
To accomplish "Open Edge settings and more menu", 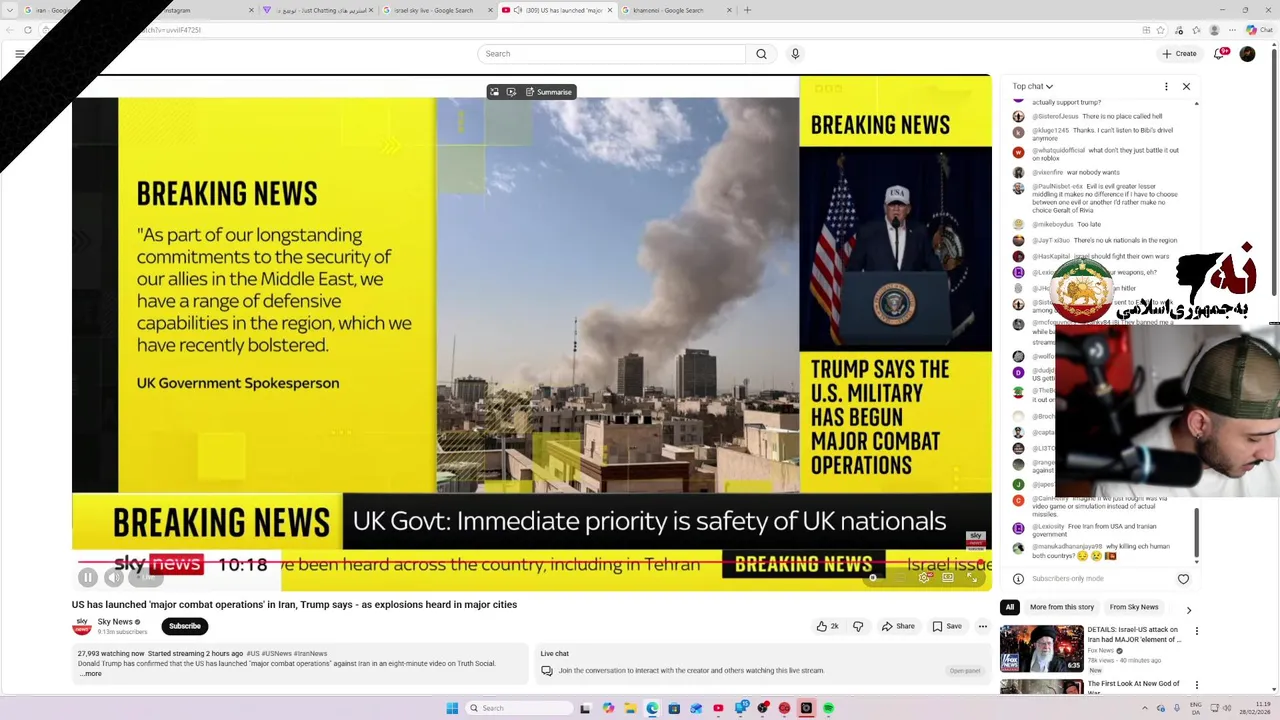I will (1233, 30).
